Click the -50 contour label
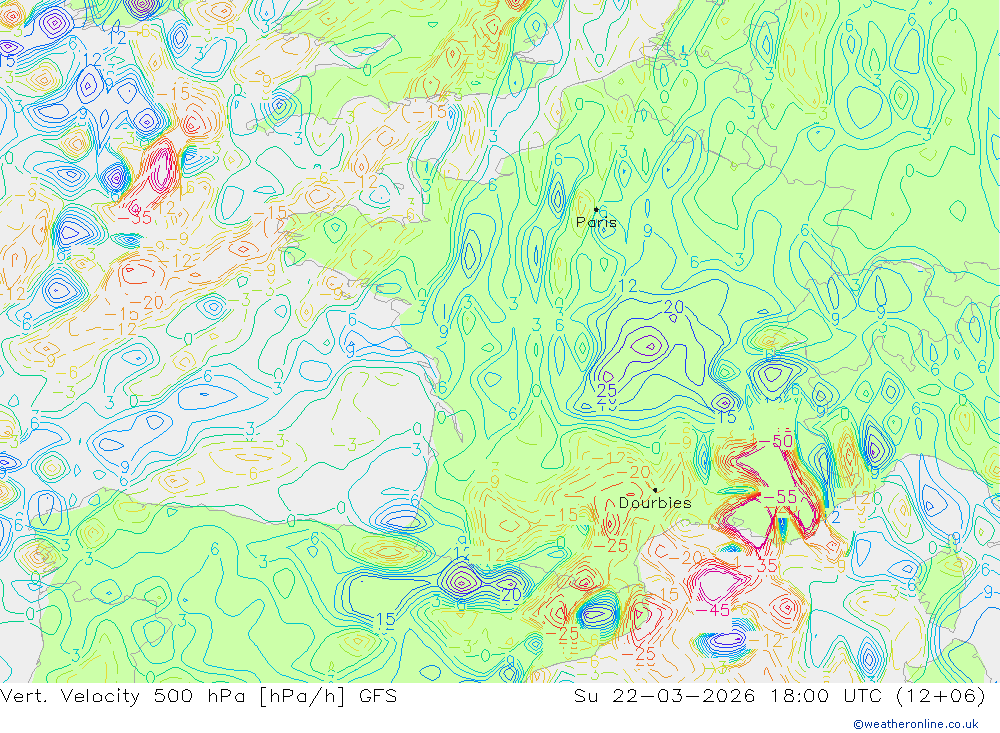The width and height of the screenshot is (1000, 733). point(775,441)
